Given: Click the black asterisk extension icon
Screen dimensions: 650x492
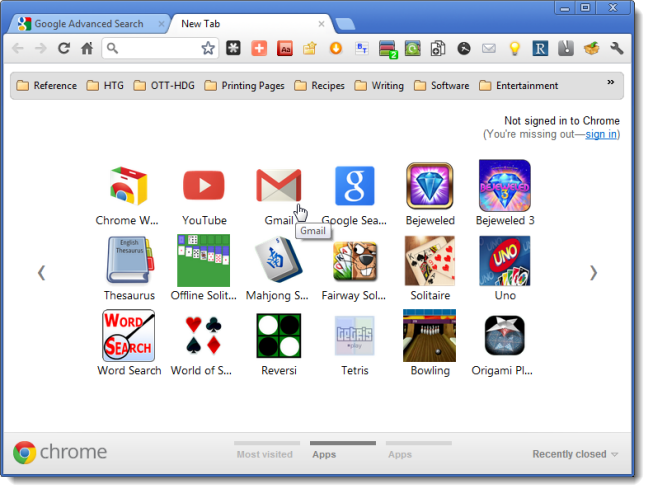Looking at the screenshot, I should 233,48.
